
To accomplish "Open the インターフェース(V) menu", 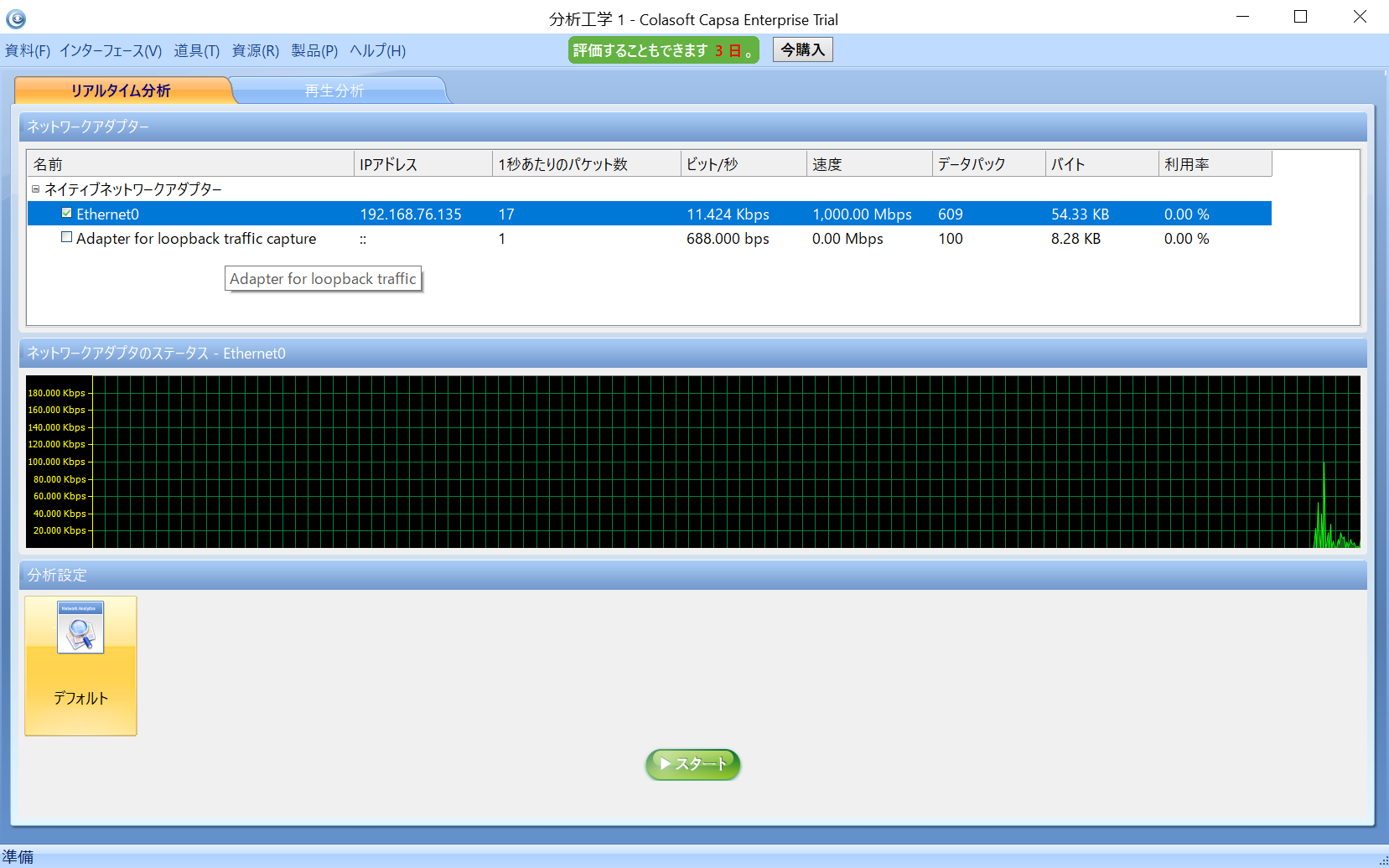I will [111, 51].
